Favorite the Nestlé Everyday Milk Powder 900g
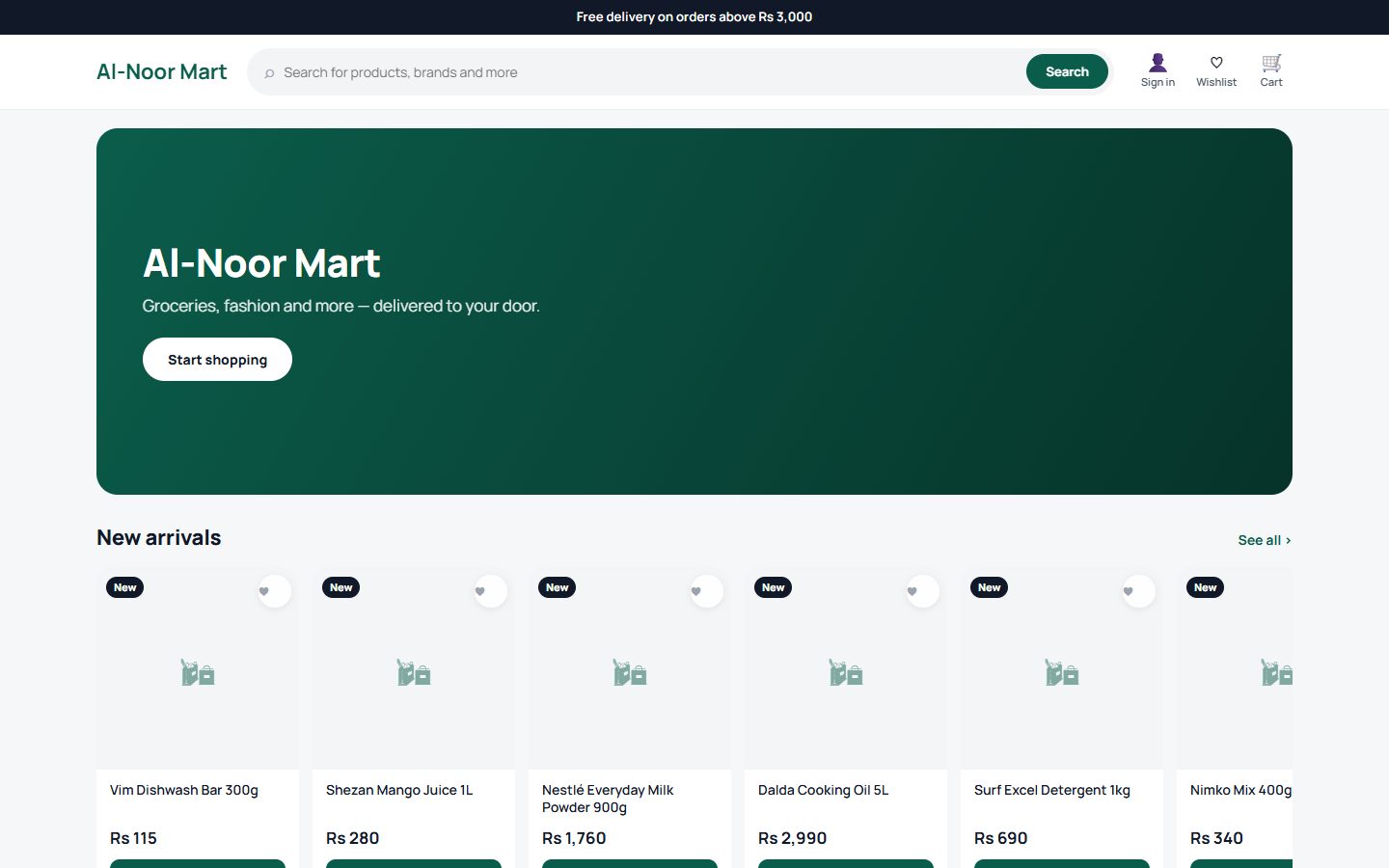This screenshot has width=1389, height=868. coord(707,591)
